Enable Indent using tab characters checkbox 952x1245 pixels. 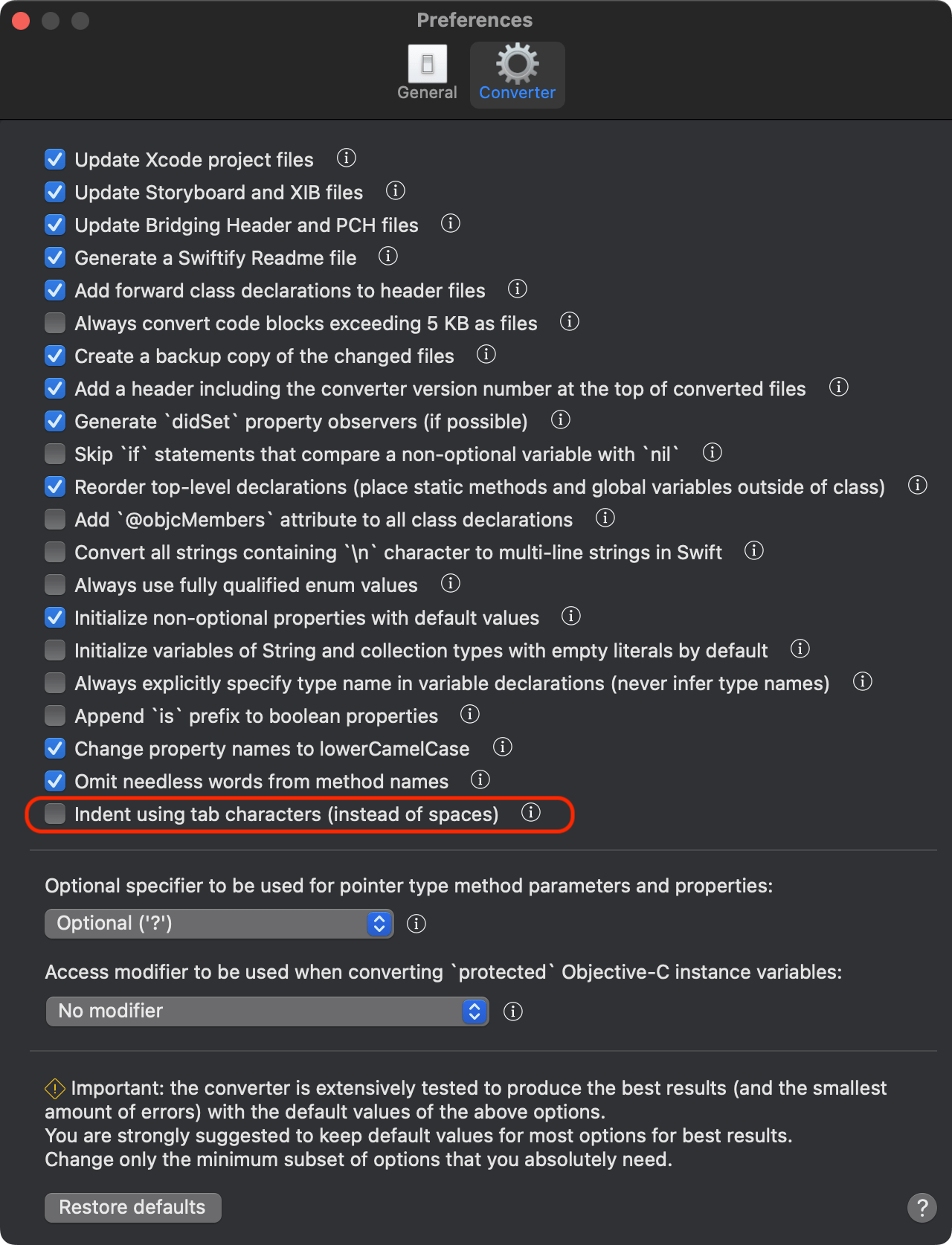click(55, 814)
